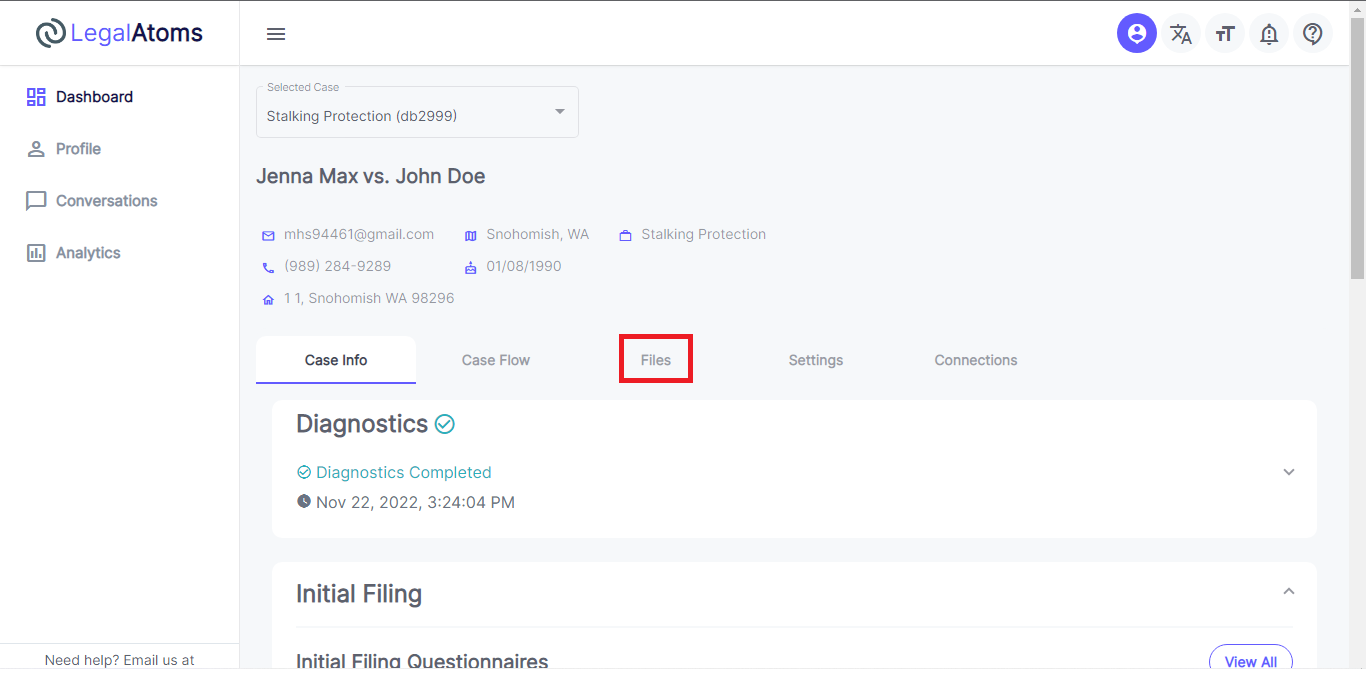The width and height of the screenshot is (1366, 698).
Task: Click the phone icon beside (989) 284-9289
Action: (x=268, y=267)
